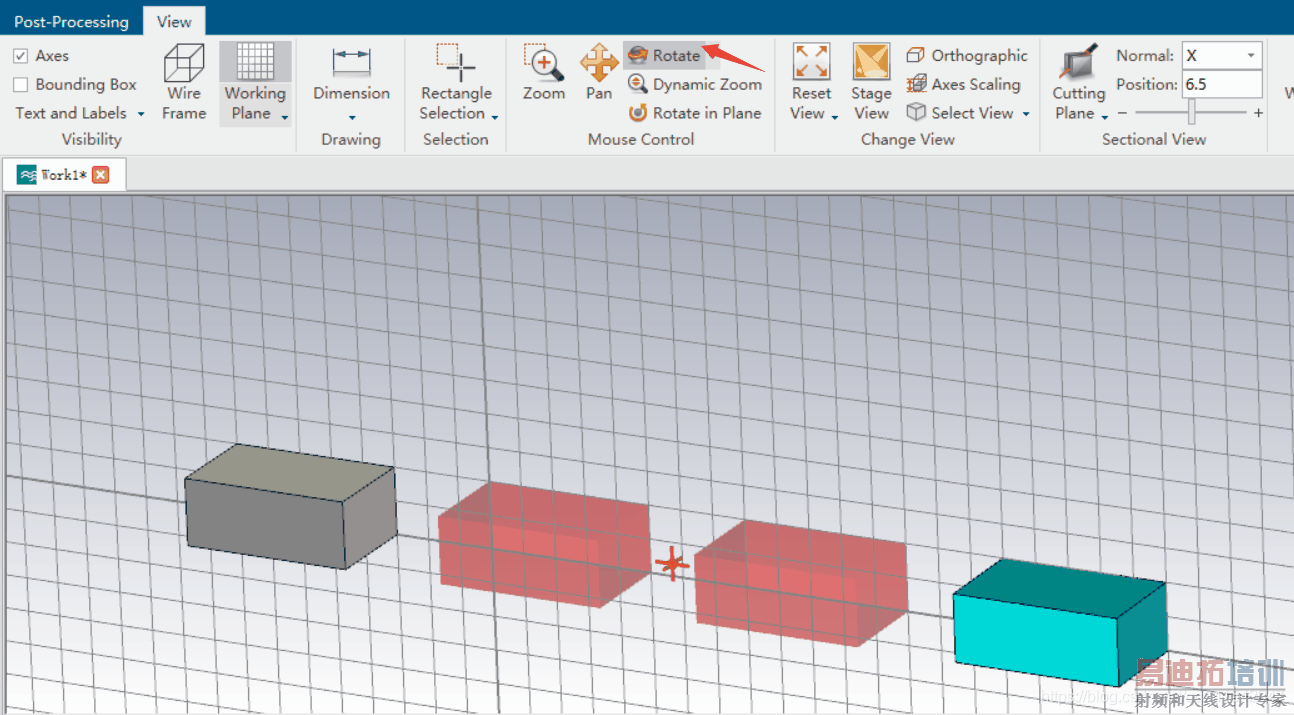Click the Reset View icon
The width and height of the screenshot is (1294, 715).
click(x=811, y=62)
